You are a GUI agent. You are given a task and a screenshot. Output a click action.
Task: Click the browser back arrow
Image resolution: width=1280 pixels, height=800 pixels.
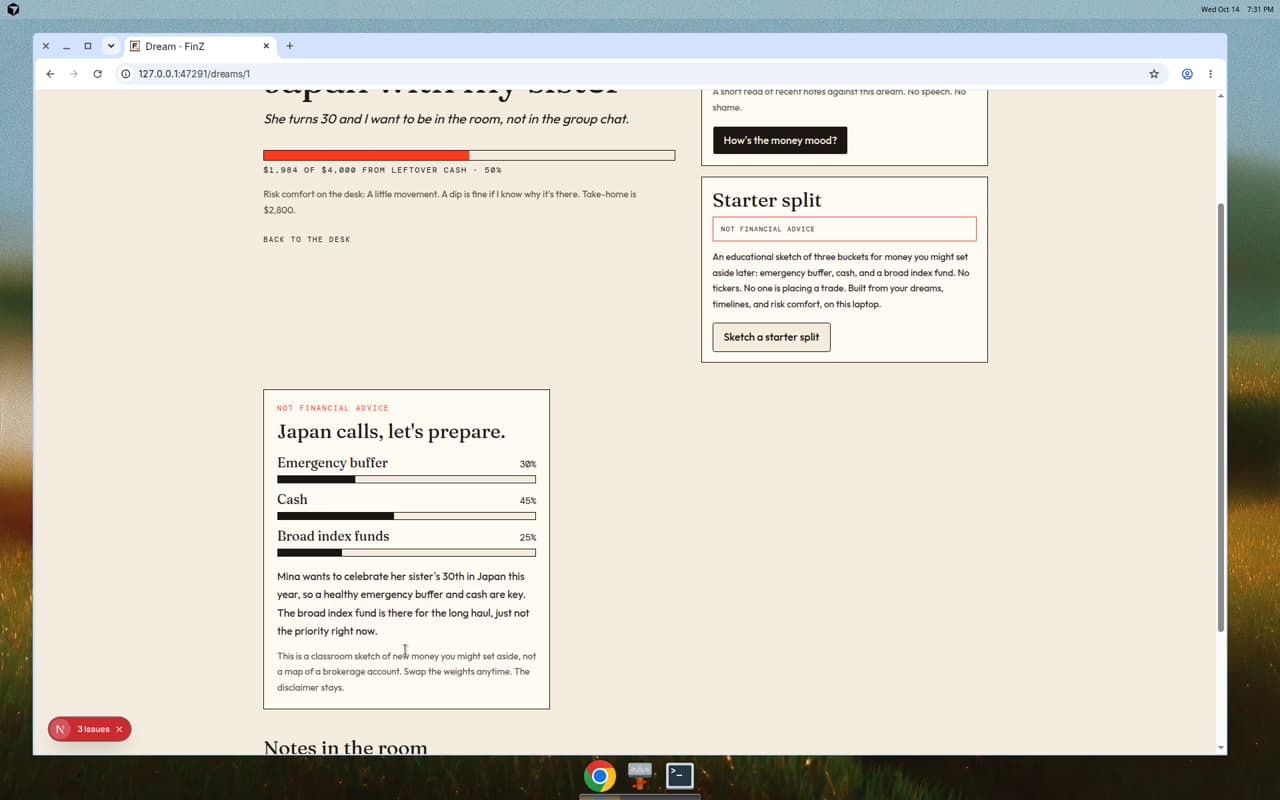point(50,74)
